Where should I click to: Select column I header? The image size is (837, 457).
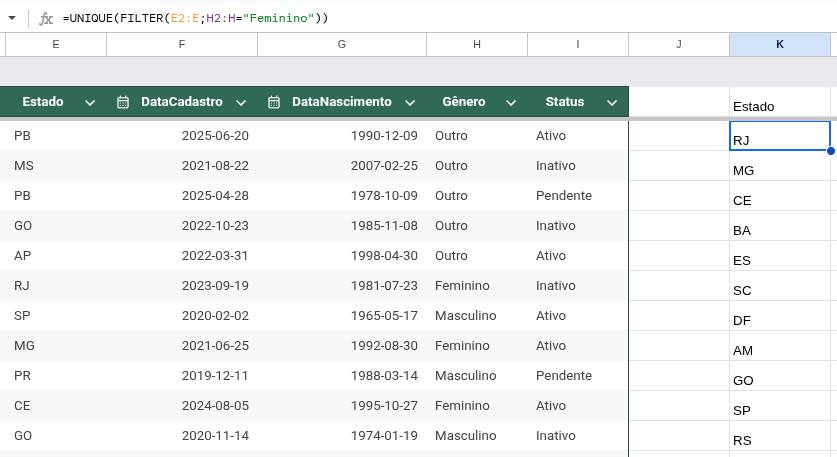tap(578, 44)
